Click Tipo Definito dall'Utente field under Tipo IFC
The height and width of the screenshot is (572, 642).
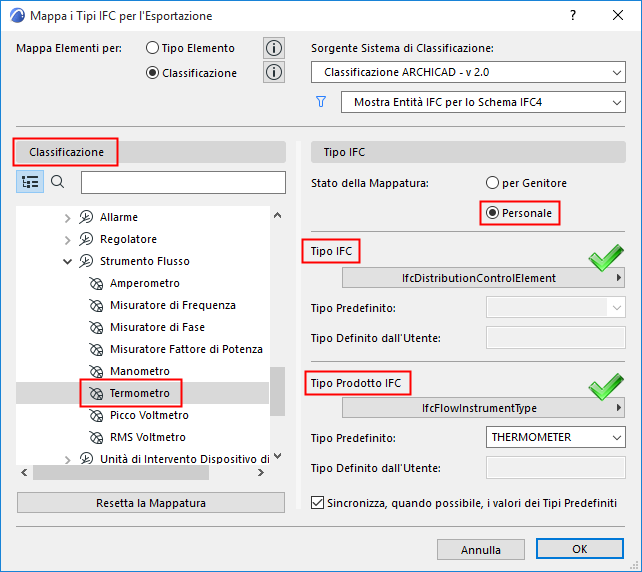(x=556, y=338)
